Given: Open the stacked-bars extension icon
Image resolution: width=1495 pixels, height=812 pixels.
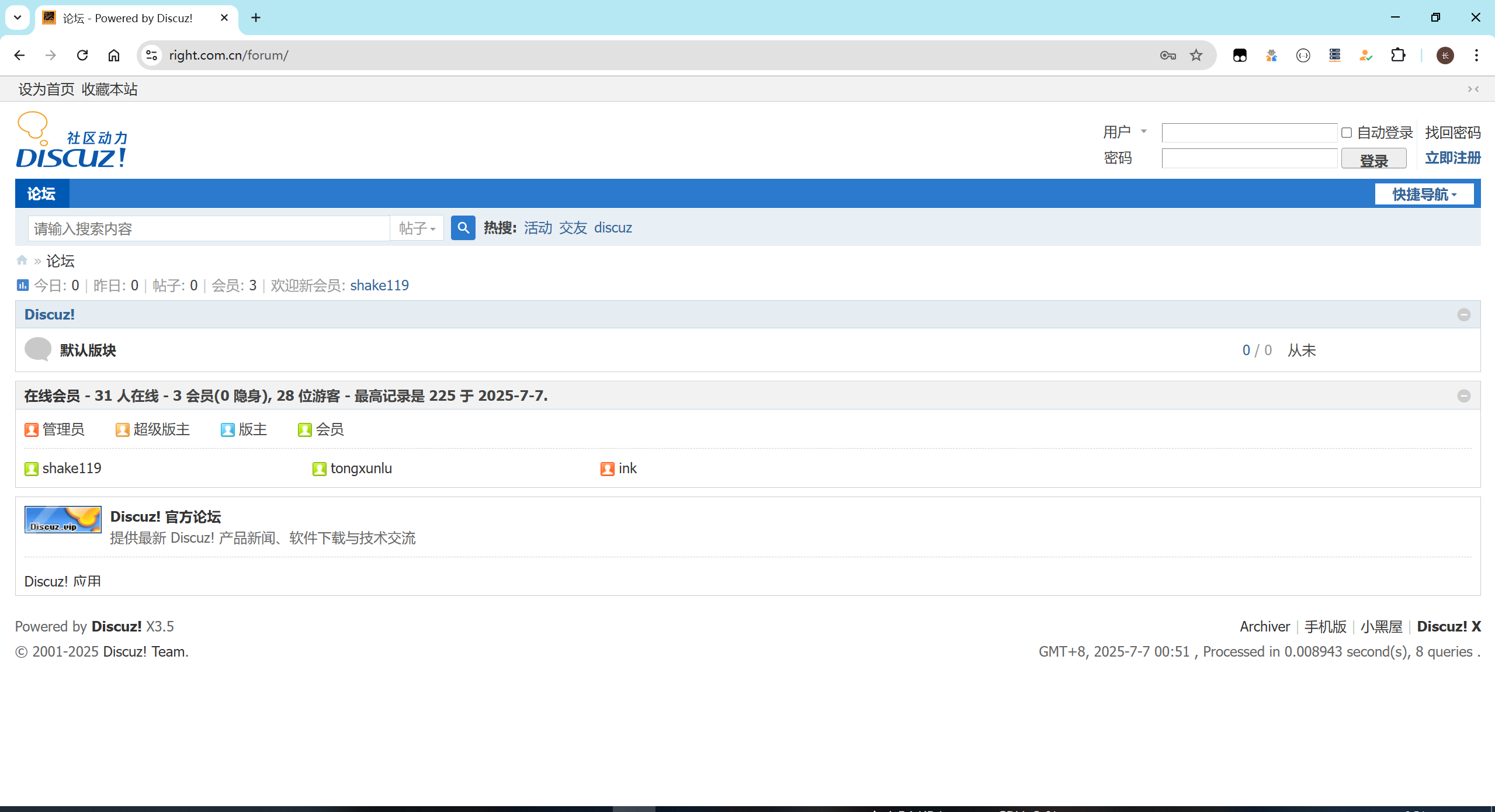Looking at the screenshot, I should click(x=1334, y=55).
